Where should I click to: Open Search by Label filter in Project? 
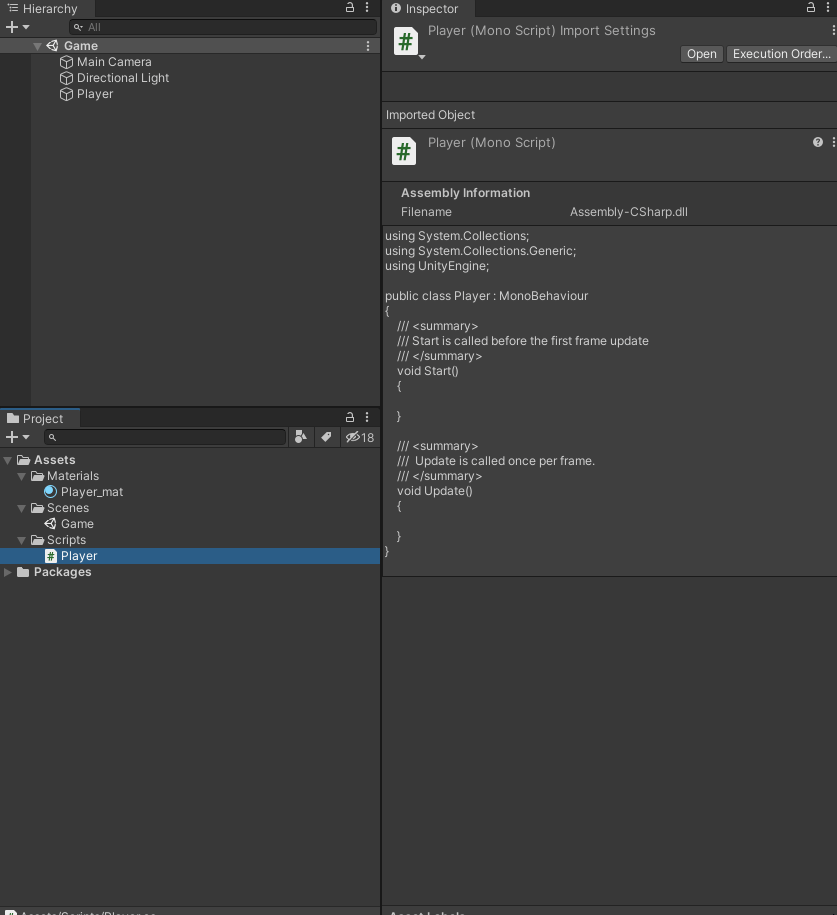(326, 437)
